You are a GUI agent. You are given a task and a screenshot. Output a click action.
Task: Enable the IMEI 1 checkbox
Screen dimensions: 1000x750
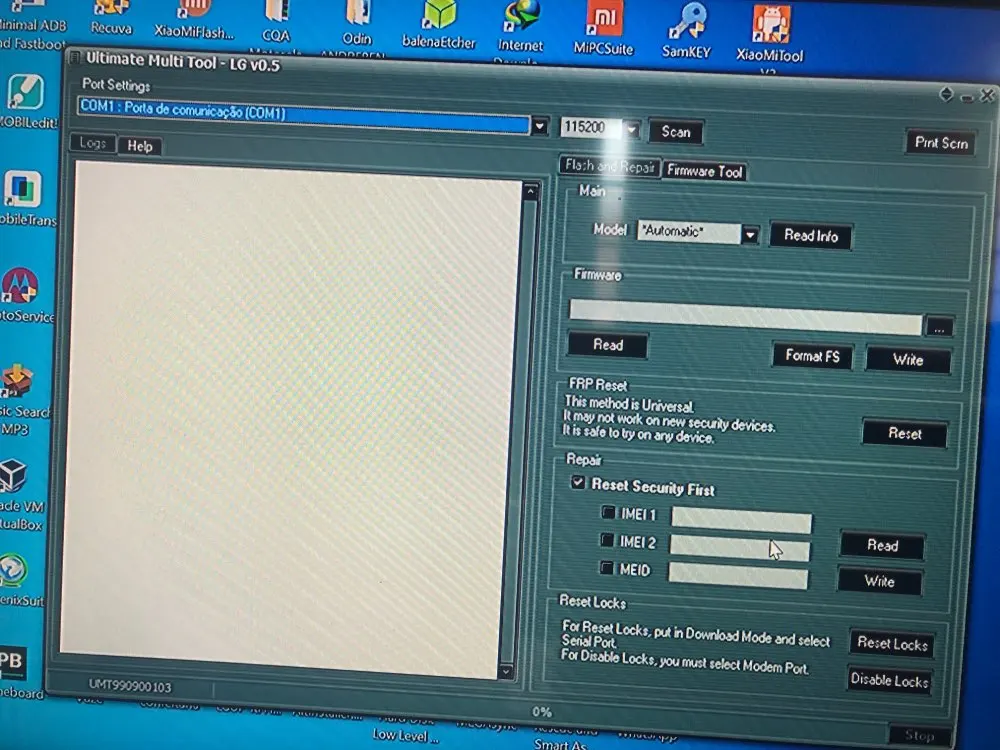tap(608, 512)
